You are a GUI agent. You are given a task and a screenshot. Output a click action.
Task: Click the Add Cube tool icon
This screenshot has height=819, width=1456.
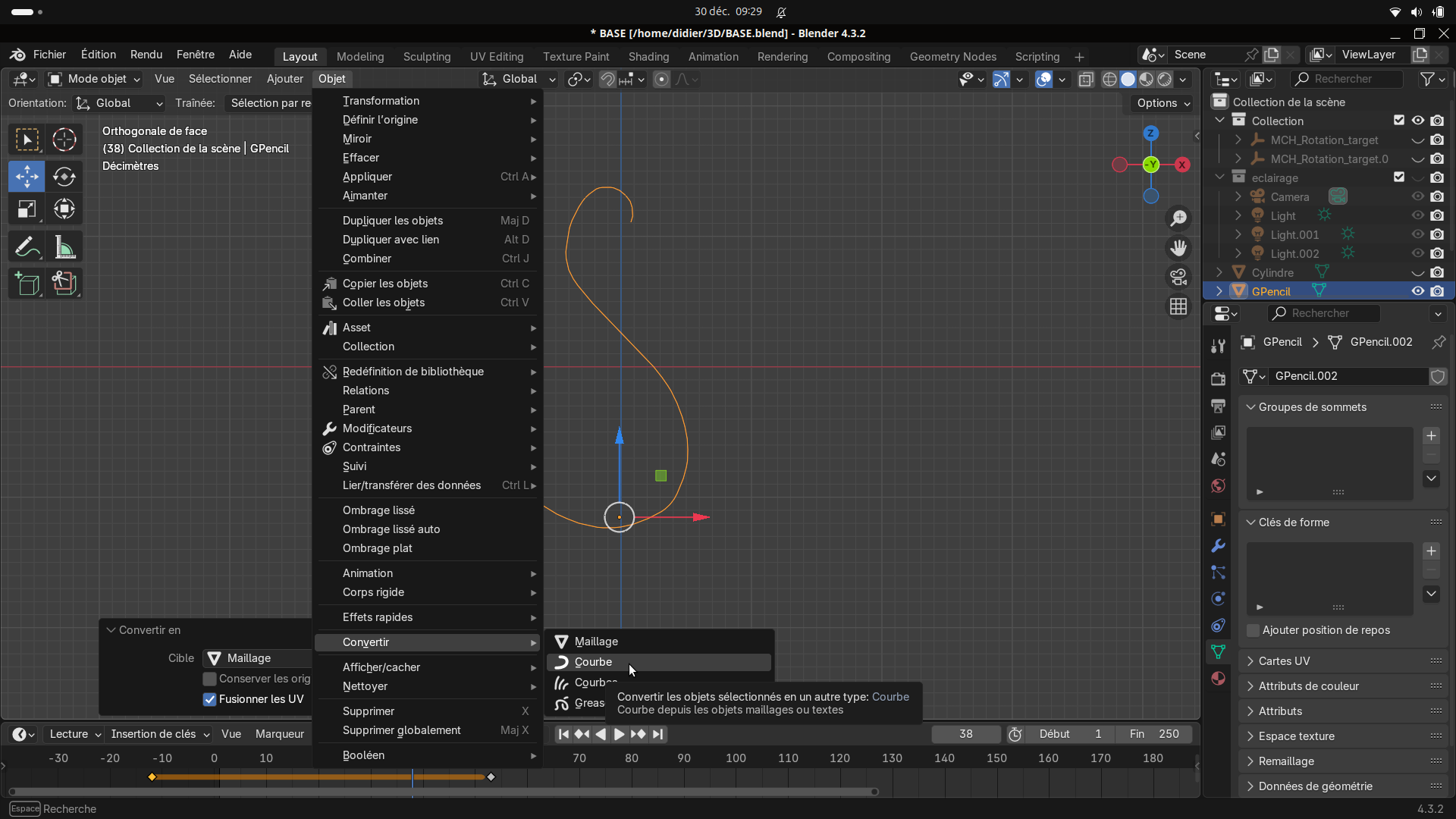point(27,284)
